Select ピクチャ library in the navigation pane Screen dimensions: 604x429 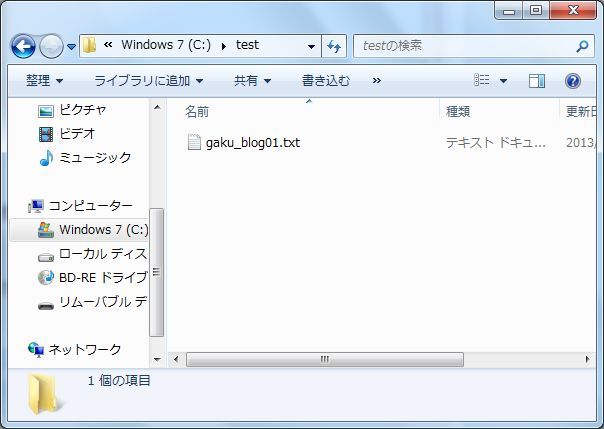click(x=82, y=110)
